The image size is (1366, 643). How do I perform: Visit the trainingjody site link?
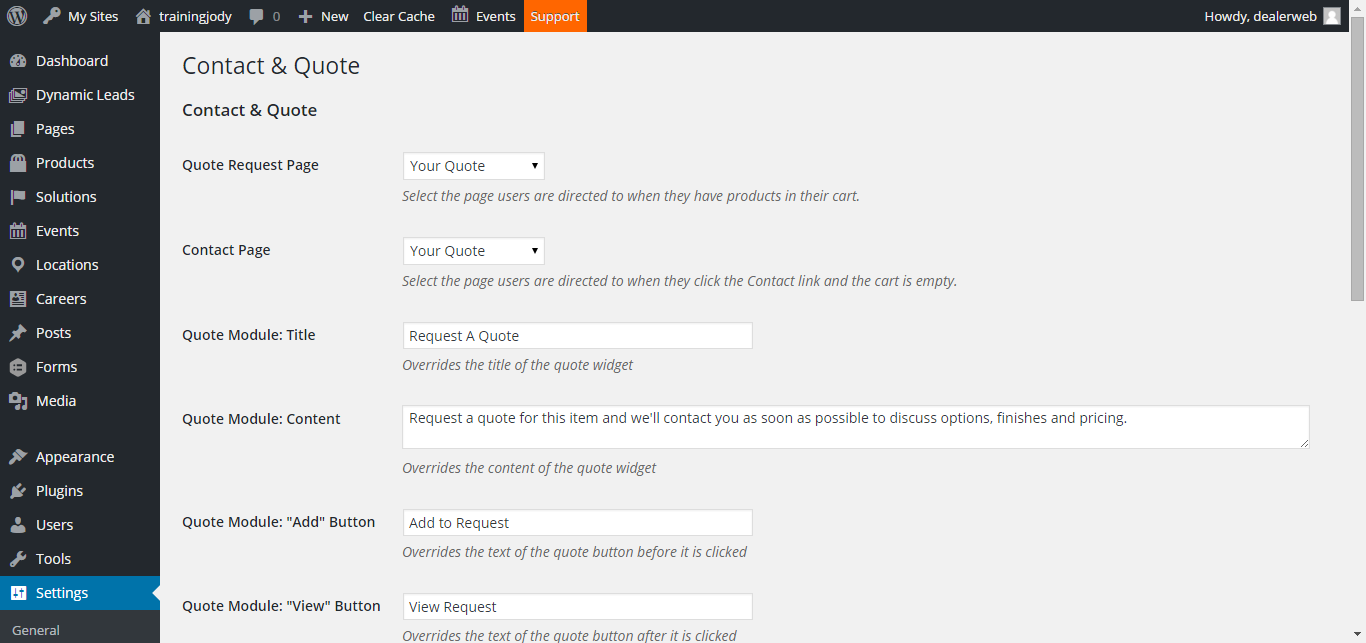195,16
